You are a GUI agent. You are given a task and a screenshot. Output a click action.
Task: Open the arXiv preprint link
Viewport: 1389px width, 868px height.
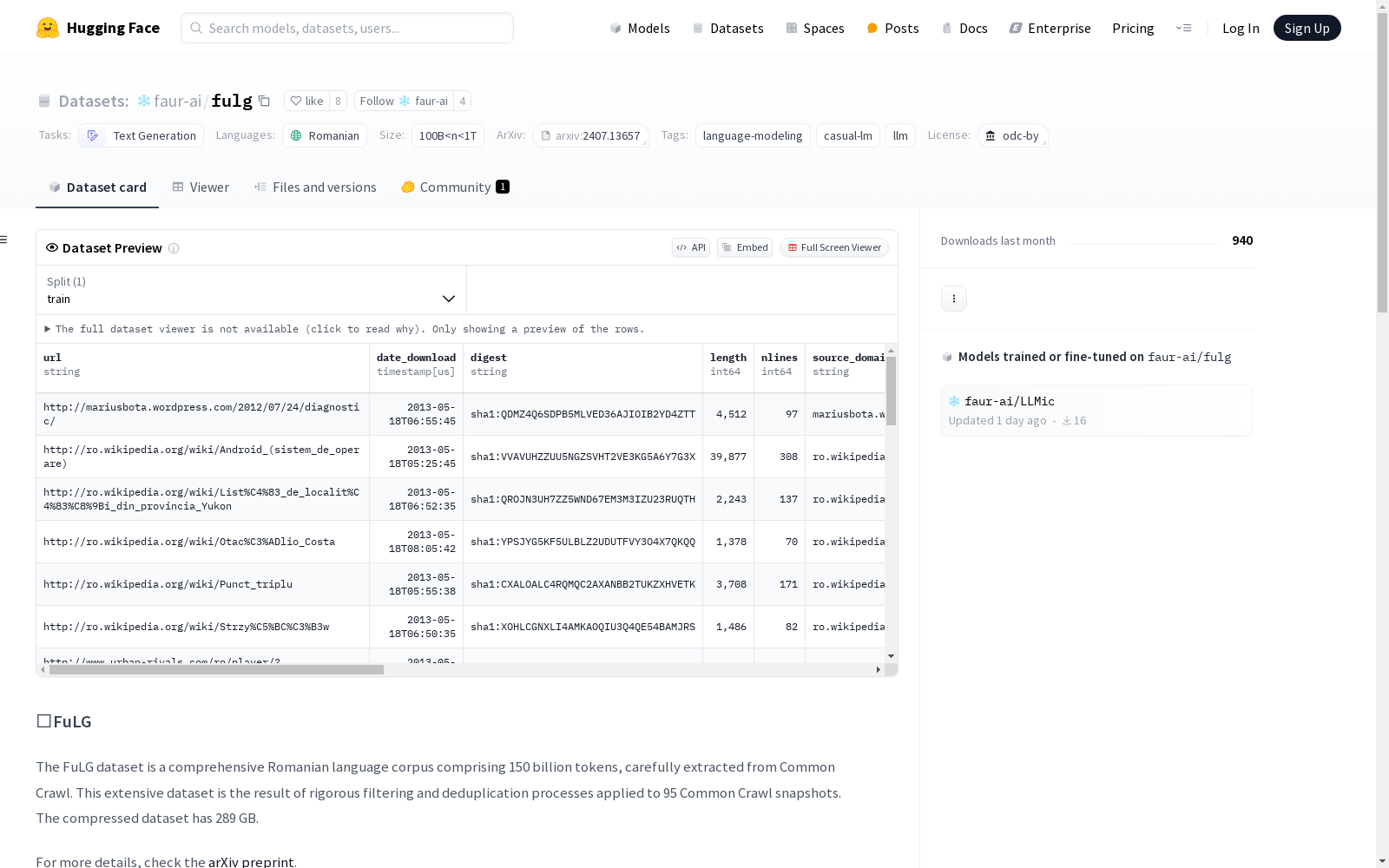[251, 862]
